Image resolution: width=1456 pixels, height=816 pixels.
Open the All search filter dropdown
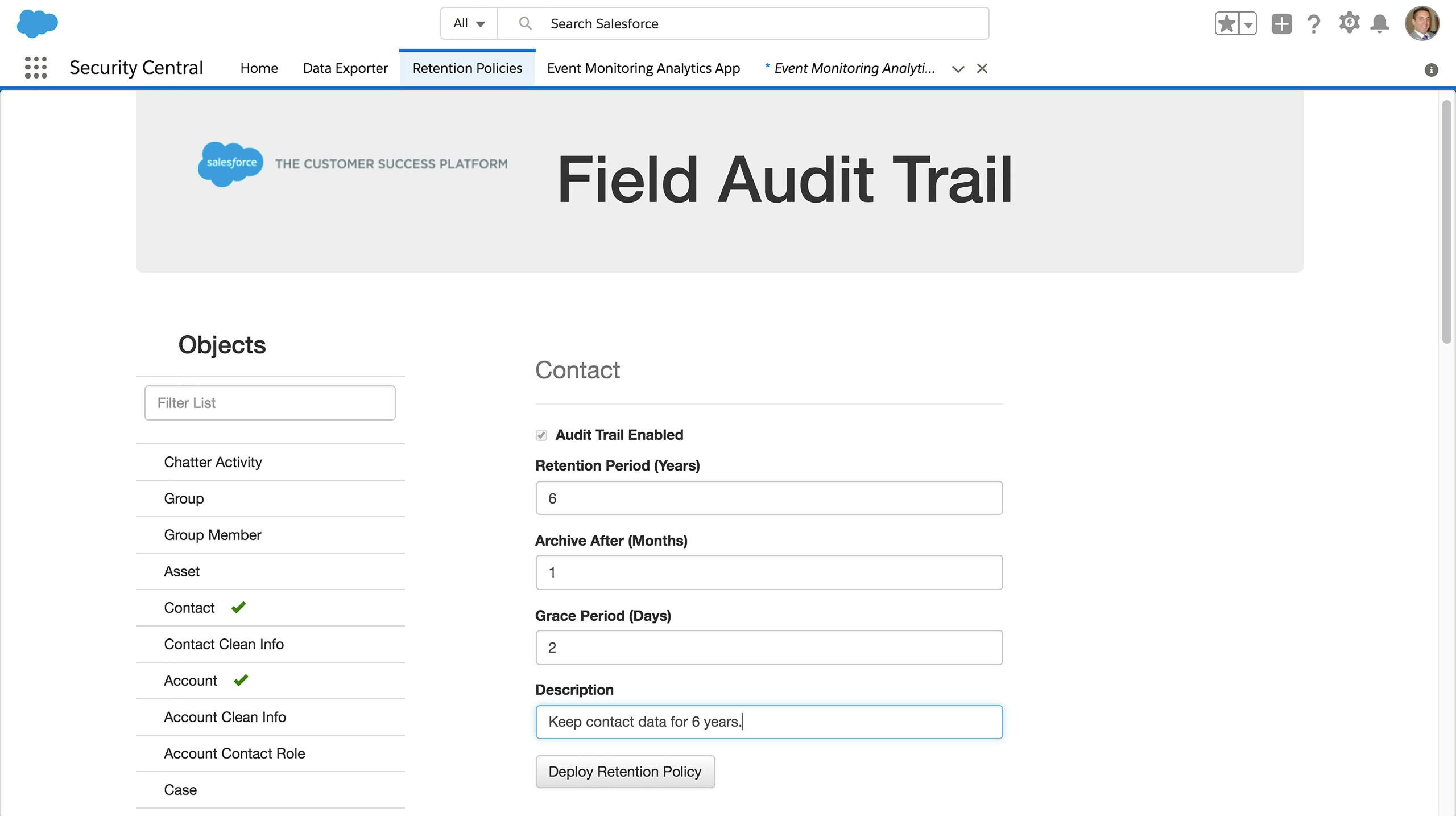(468, 23)
